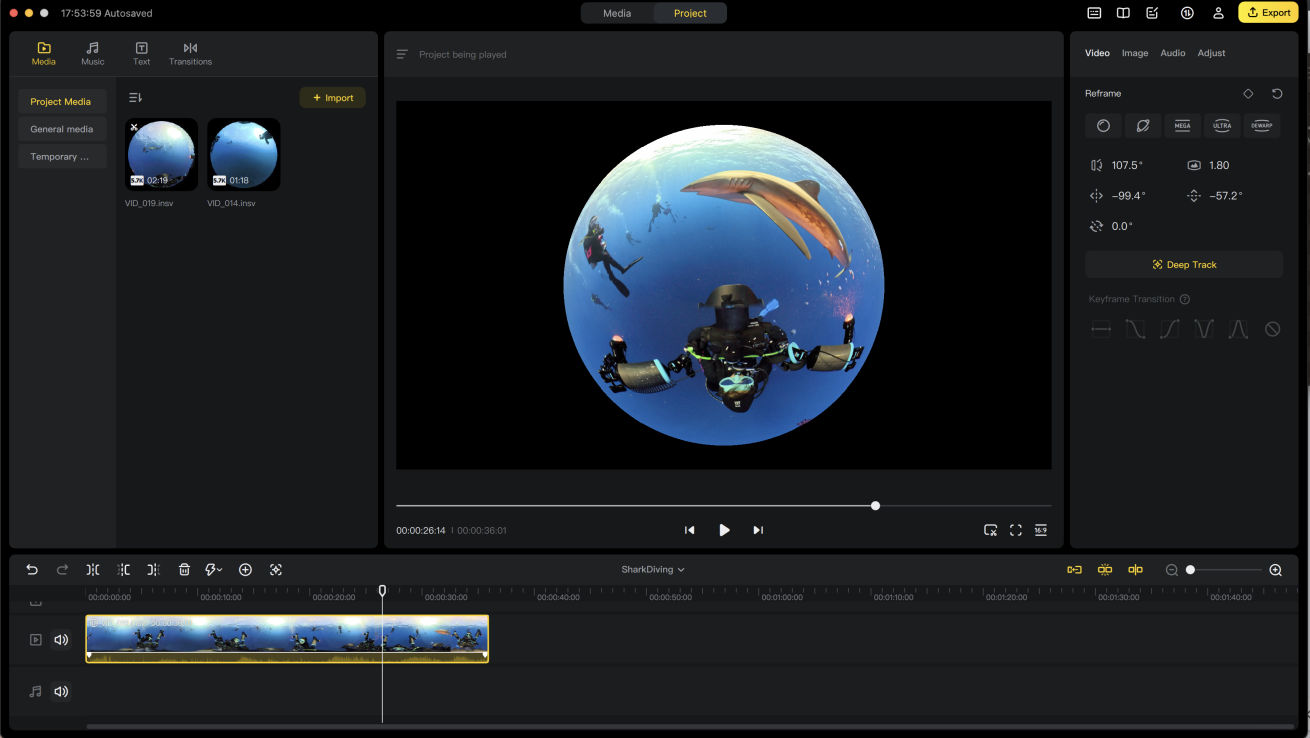Add a keyframe with the diamond icon
The image size is (1310, 738).
point(1248,94)
